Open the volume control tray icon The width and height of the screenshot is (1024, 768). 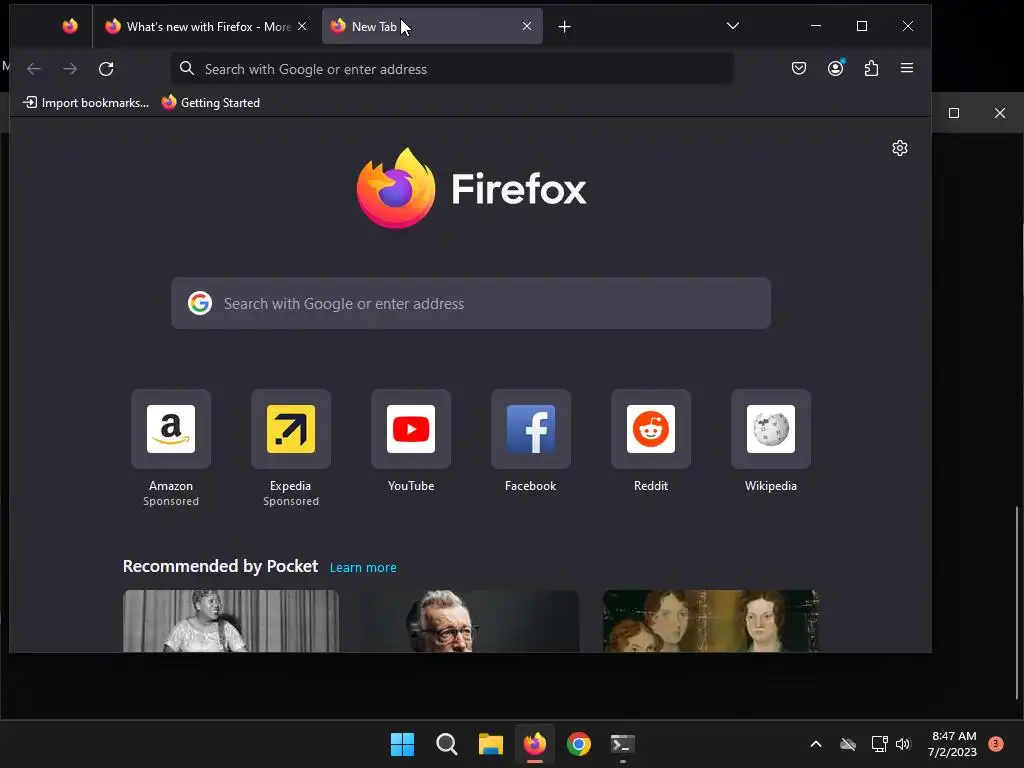(903, 744)
